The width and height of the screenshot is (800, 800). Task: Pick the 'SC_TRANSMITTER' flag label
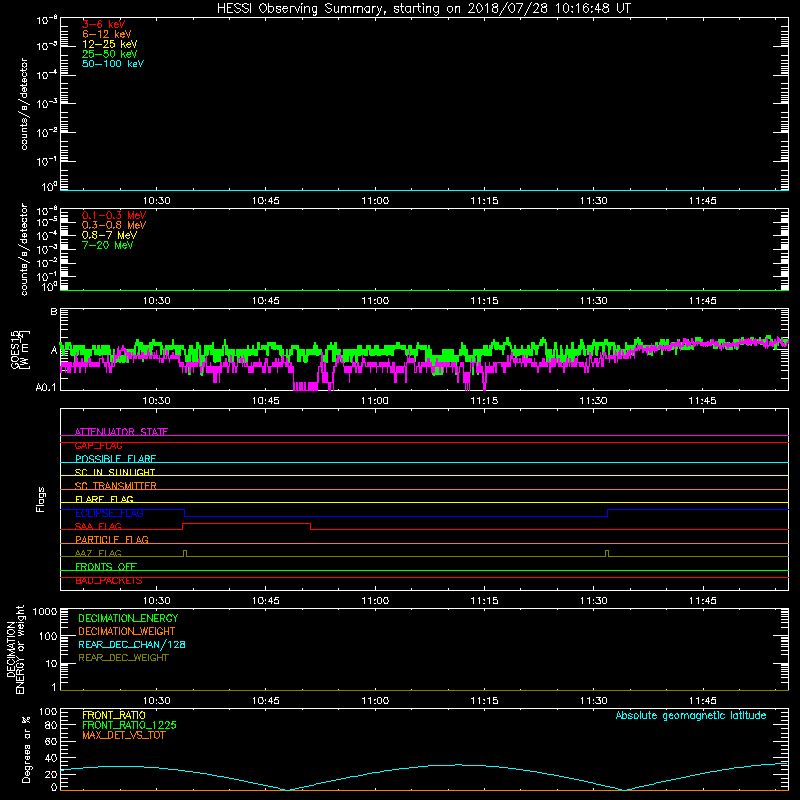tap(116, 486)
